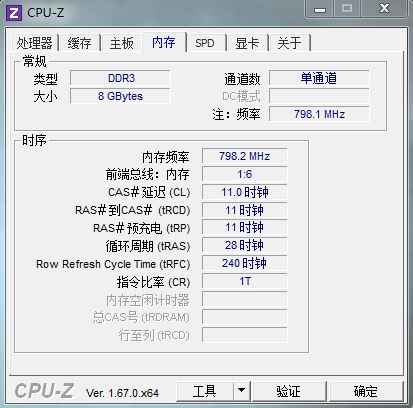
Task: Click the 前端总线：内存 label
Action: pos(148,174)
